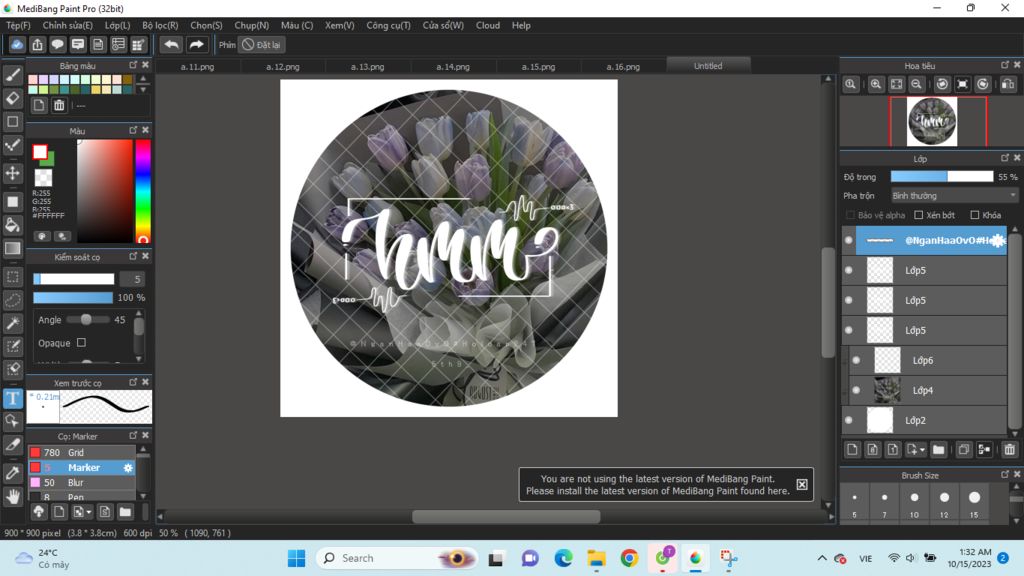Select the Hand tool

[12, 497]
